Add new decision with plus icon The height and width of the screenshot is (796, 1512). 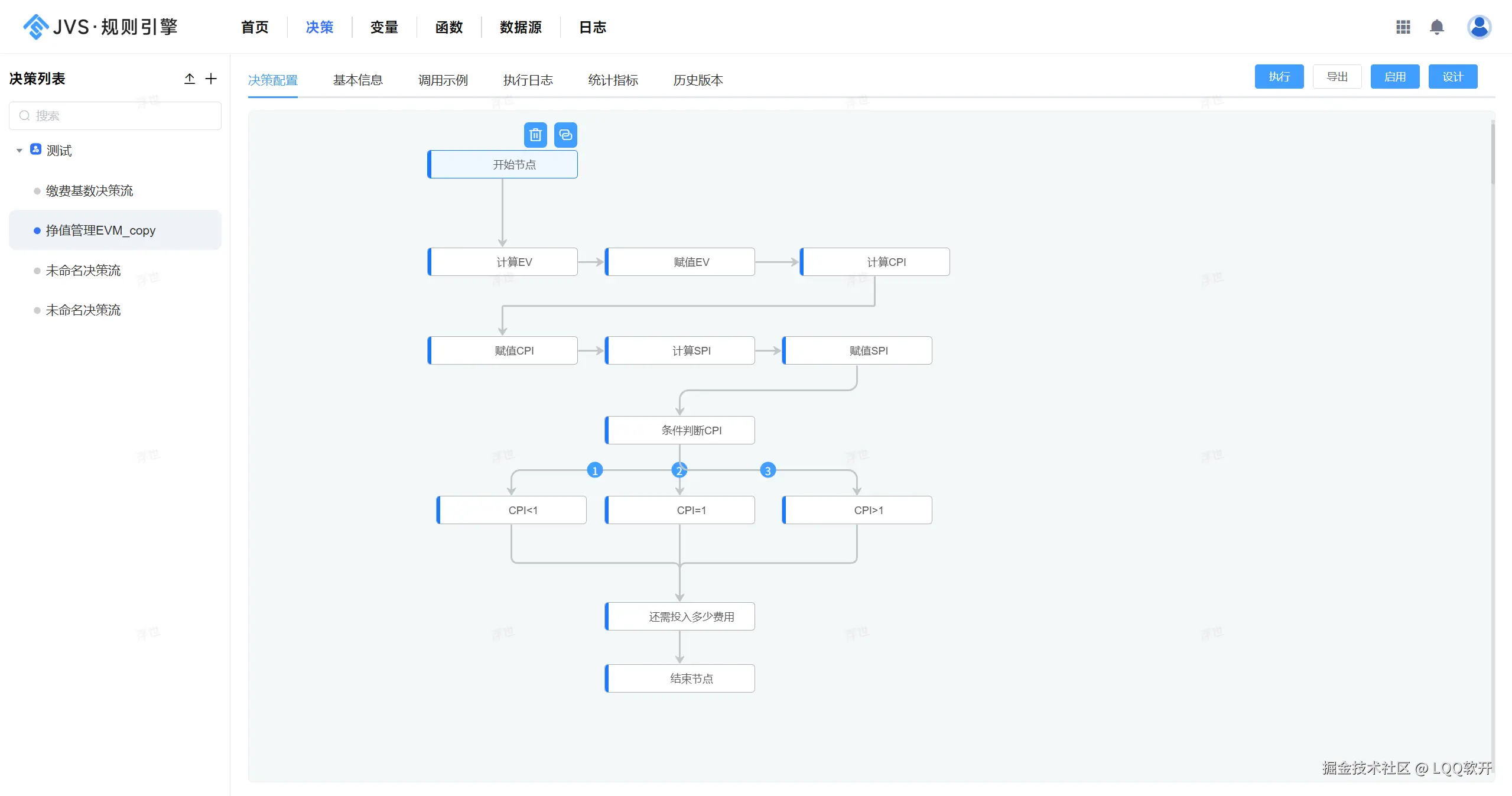[x=211, y=79]
